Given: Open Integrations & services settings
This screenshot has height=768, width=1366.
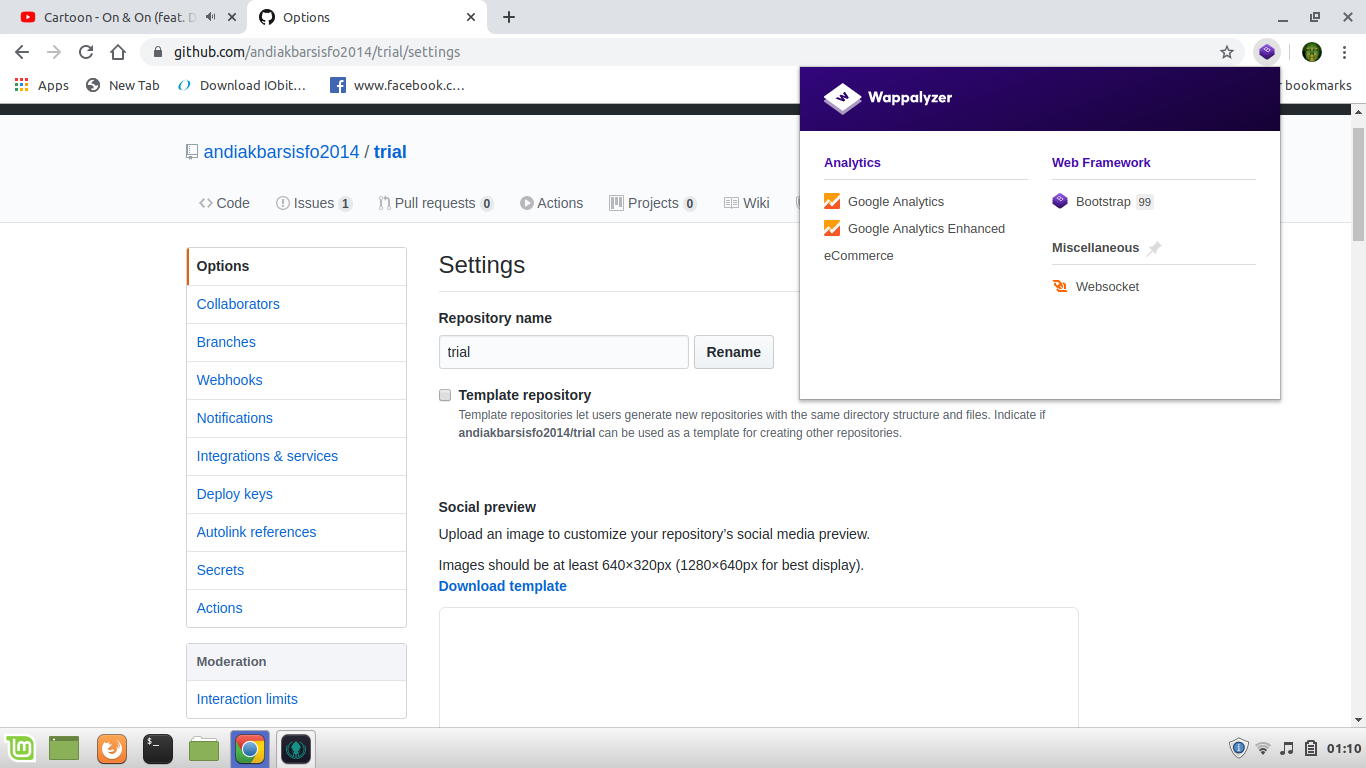Looking at the screenshot, I should click(296, 456).
